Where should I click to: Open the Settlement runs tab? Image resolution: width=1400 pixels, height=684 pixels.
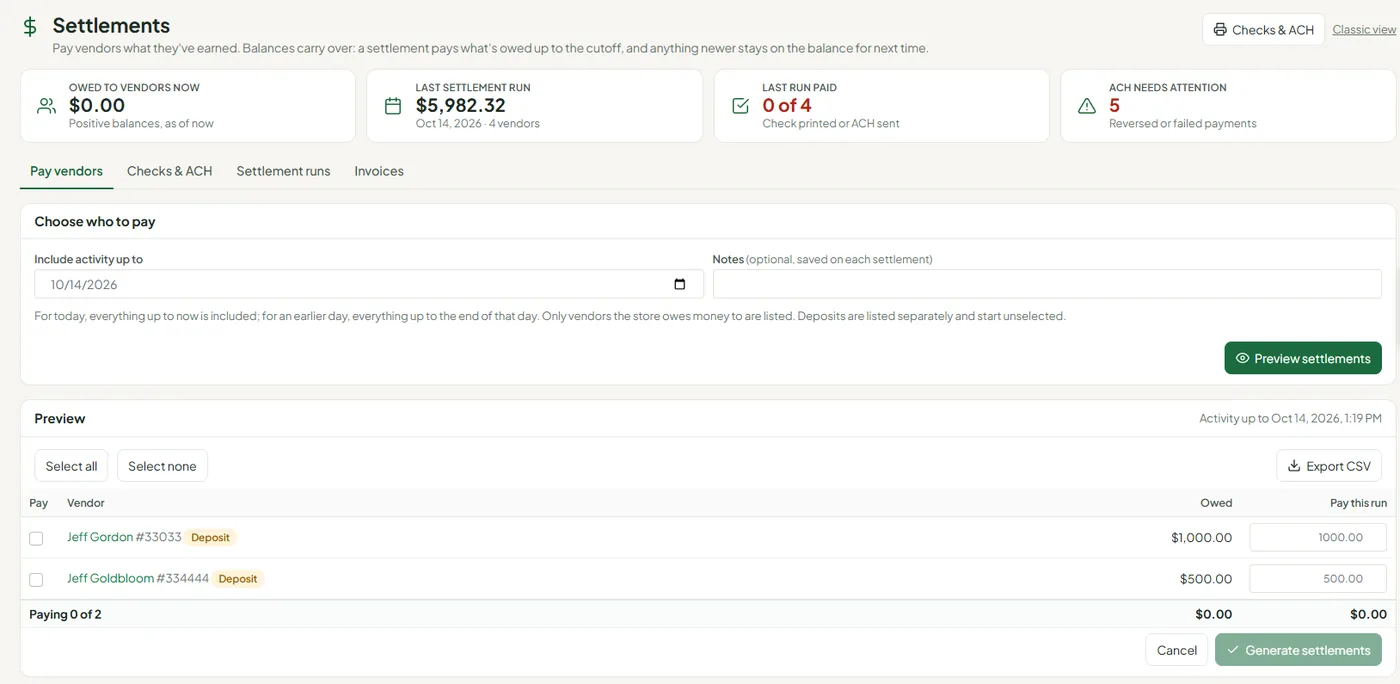(283, 171)
